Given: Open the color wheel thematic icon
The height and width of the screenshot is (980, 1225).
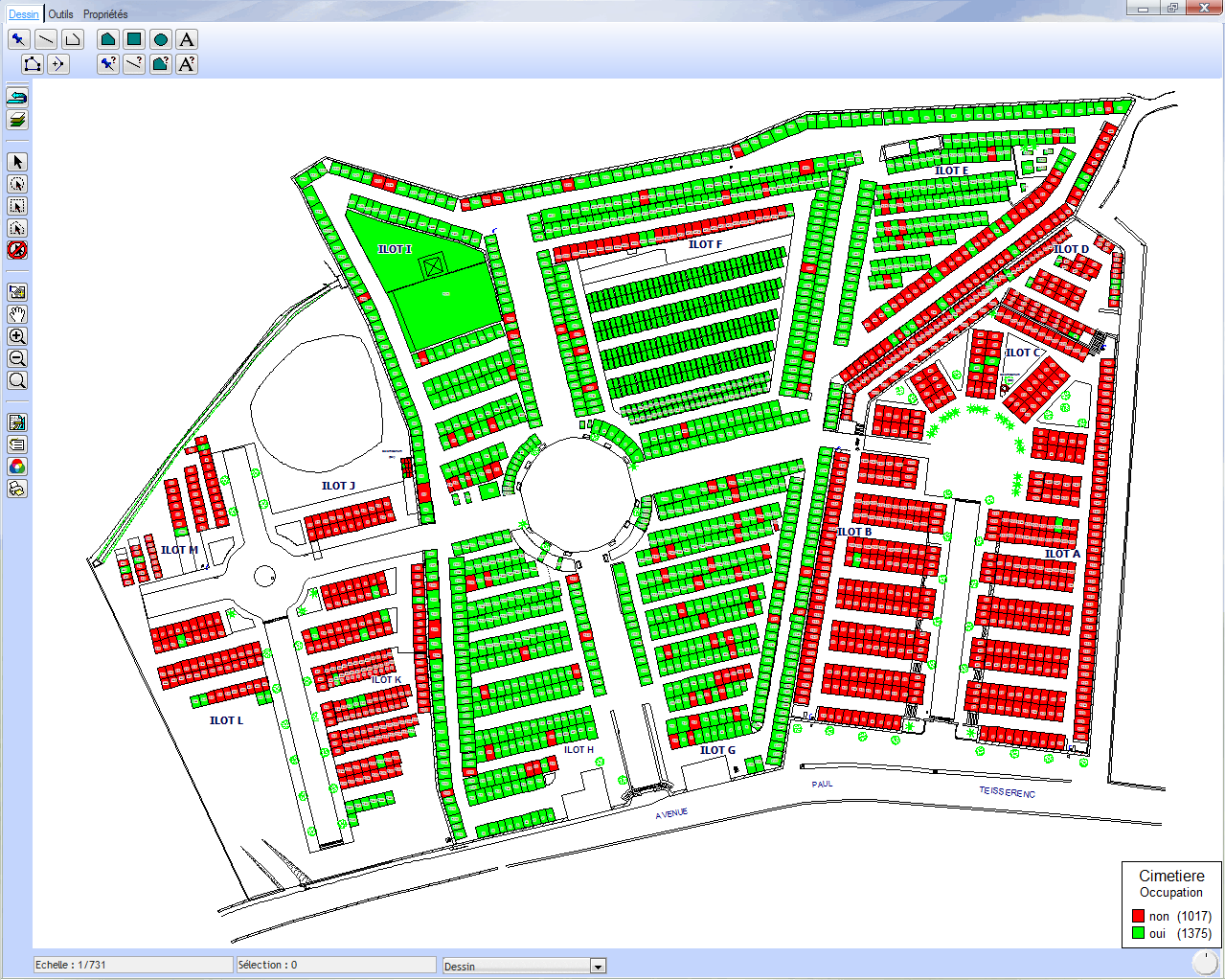Looking at the screenshot, I should point(17,467).
